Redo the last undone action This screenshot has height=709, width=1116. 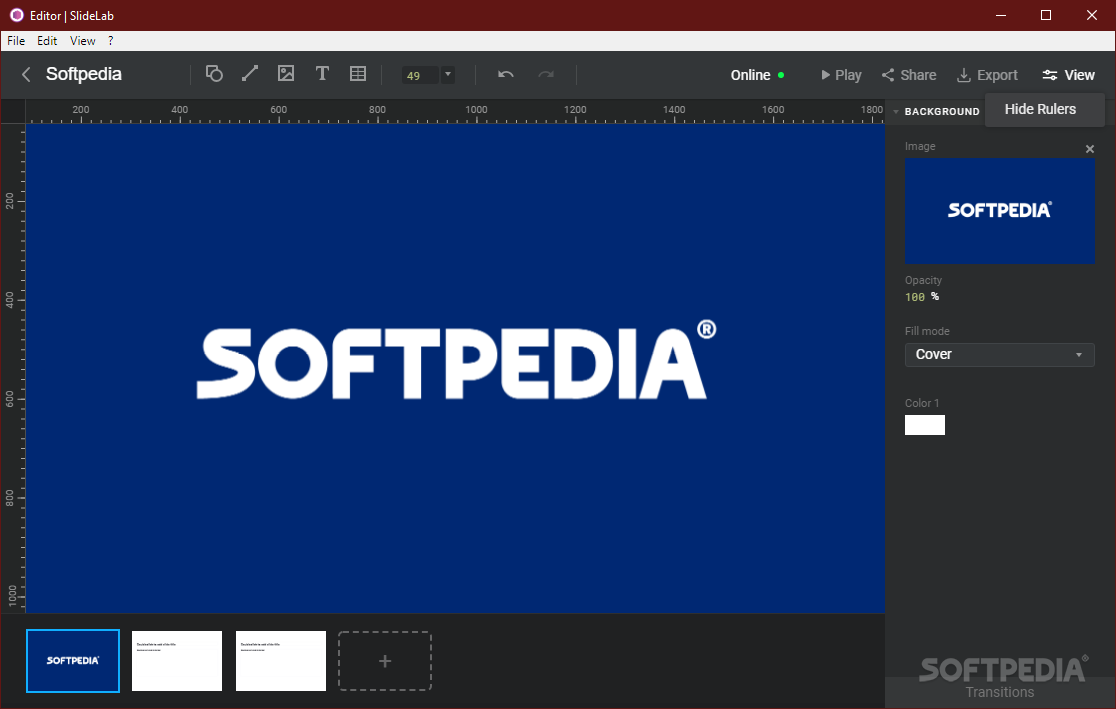click(x=546, y=75)
